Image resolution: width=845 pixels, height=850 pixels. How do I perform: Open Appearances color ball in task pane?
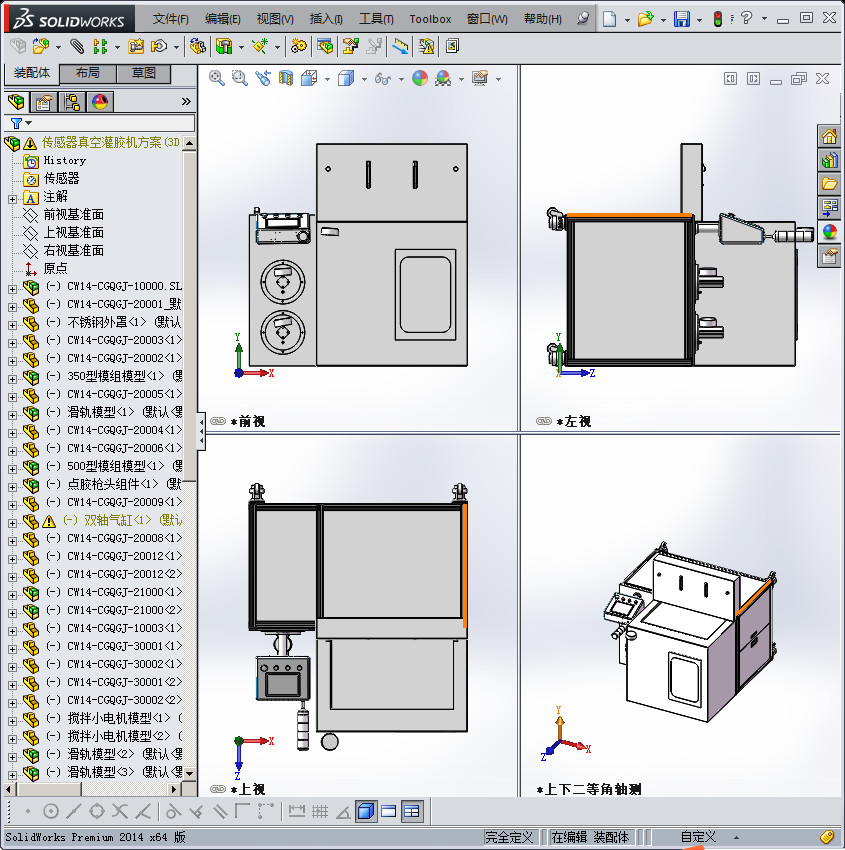click(829, 232)
